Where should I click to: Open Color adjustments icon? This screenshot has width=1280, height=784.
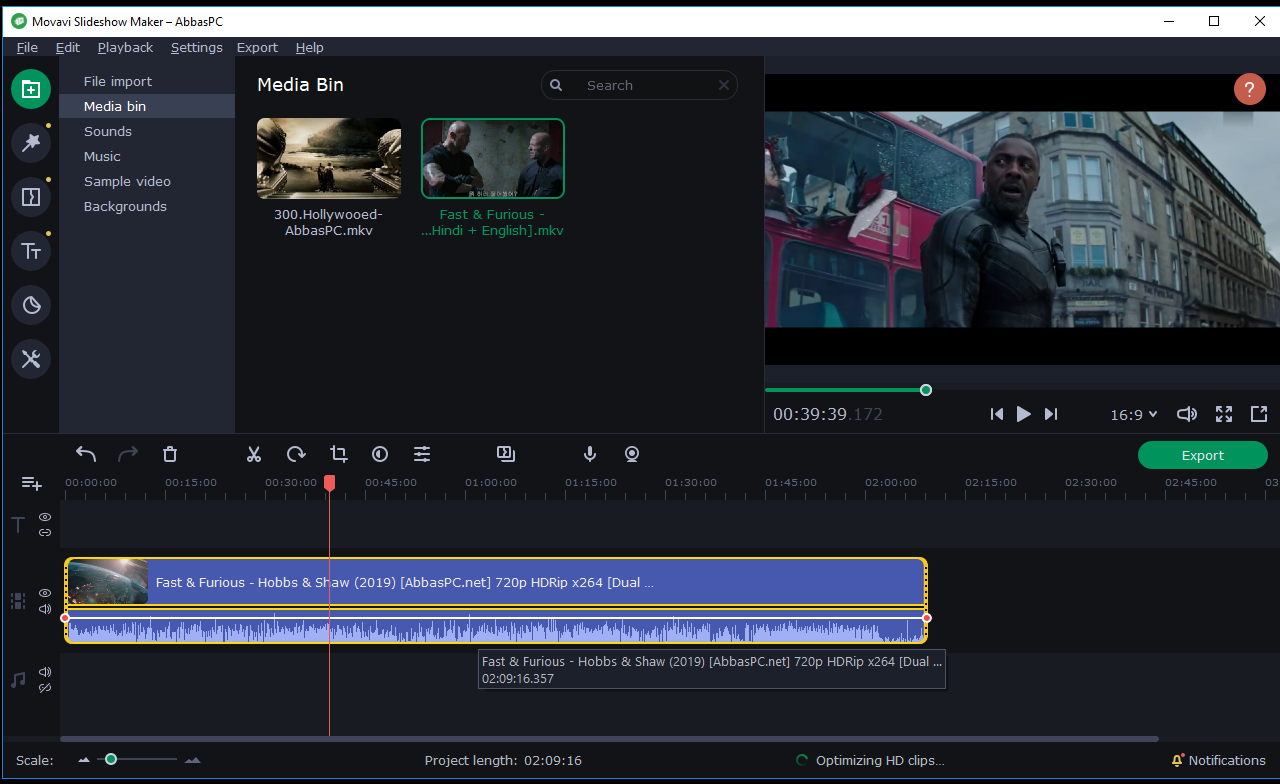380,454
